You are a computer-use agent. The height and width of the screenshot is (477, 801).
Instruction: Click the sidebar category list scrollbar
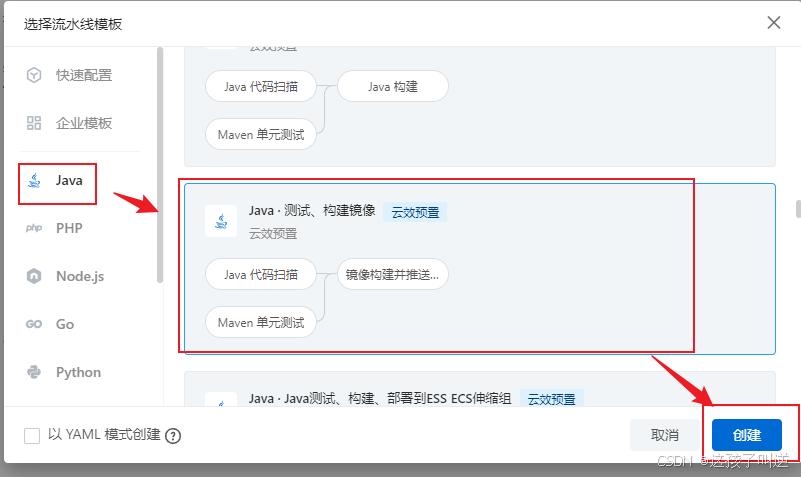[160, 164]
